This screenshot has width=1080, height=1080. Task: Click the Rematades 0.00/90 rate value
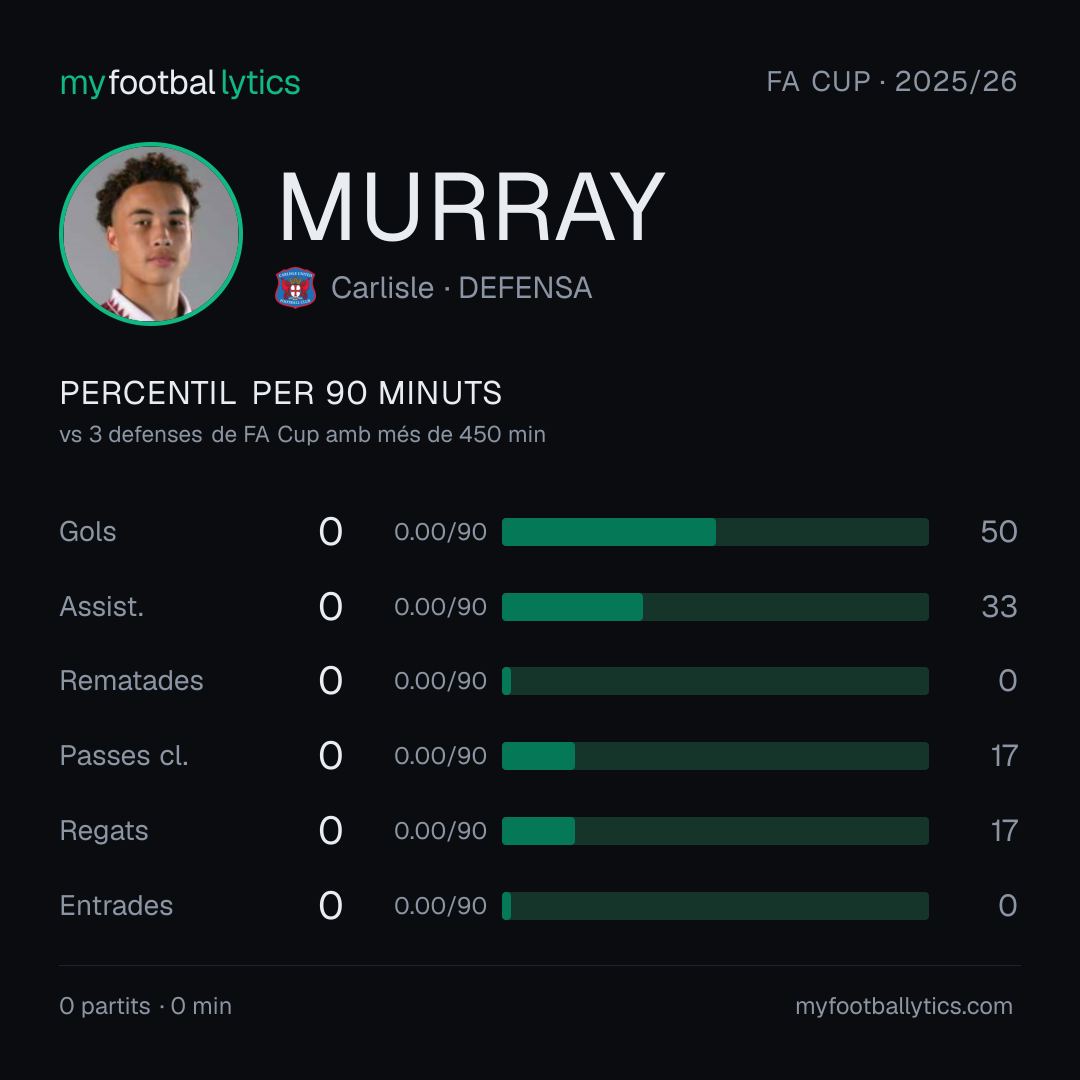click(440, 681)
